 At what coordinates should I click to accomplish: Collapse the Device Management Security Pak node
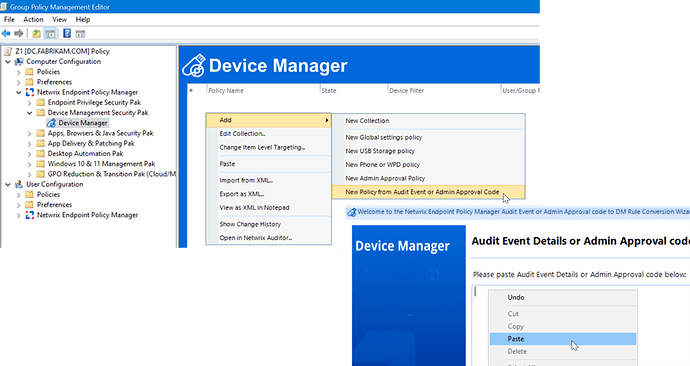point(29,113)
